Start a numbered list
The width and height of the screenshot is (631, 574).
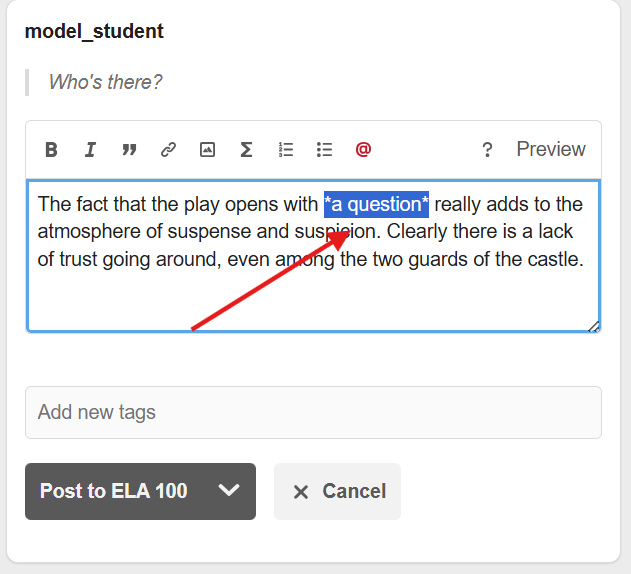[286, 150]
